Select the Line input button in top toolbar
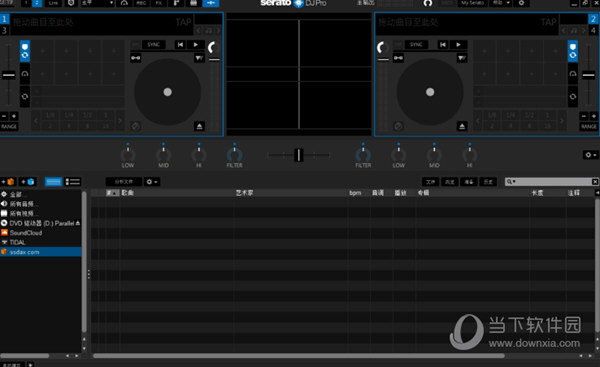600x367 pixels. point(53,3)
